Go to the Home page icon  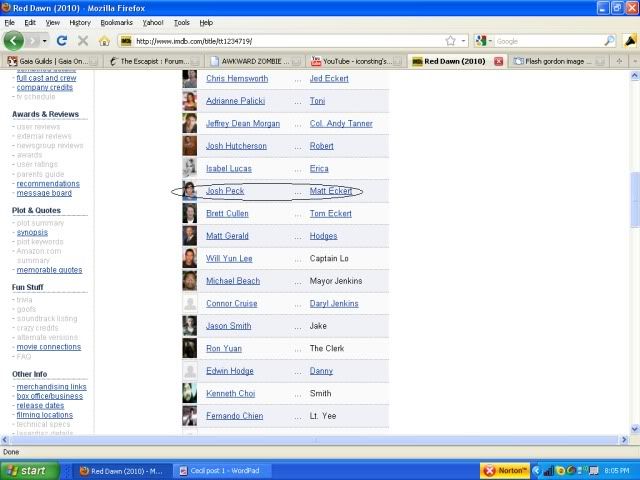click(x=104, y=41)
